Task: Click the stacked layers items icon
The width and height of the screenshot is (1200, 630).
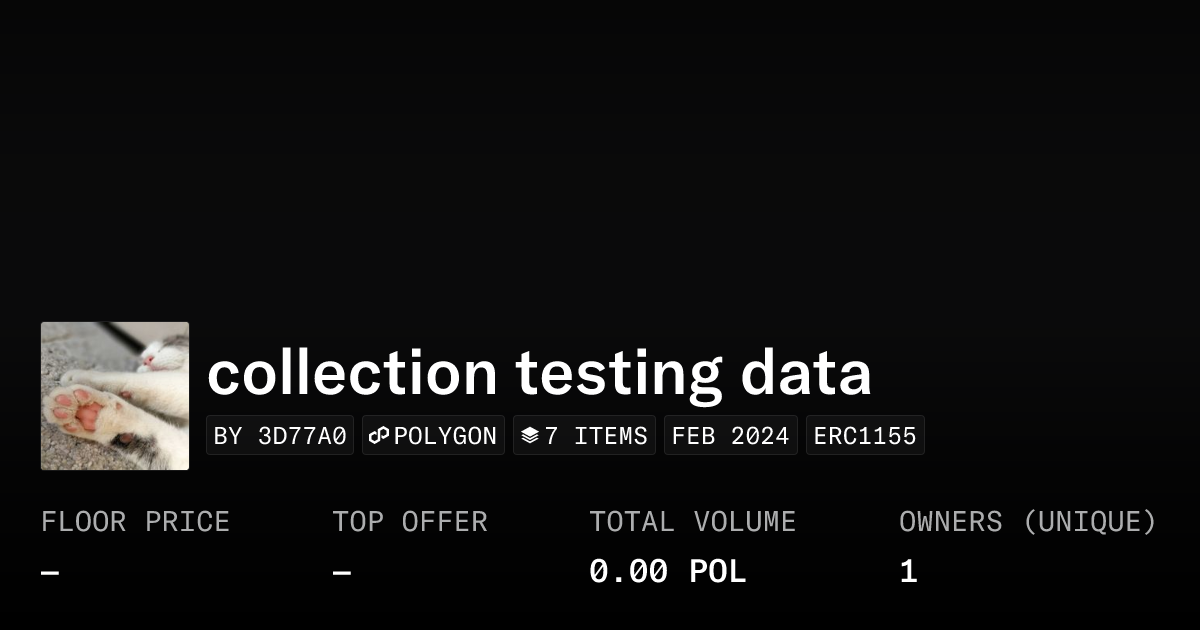Action: [530, 436]
